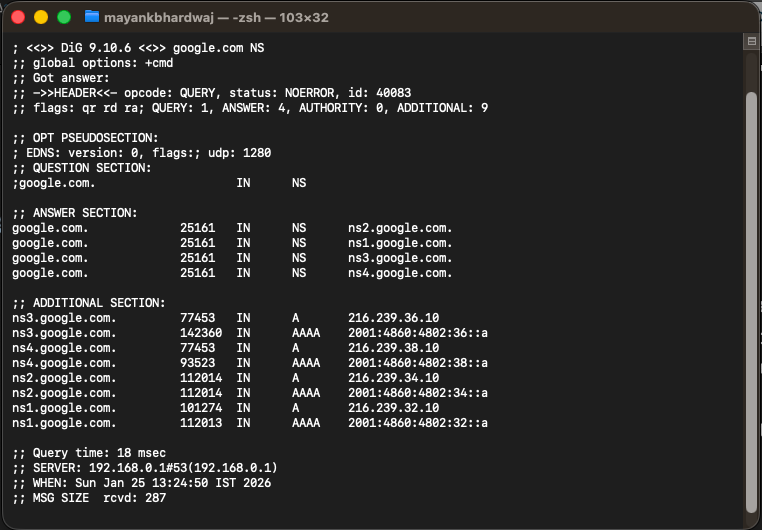Click the 'OPT PSEUDOSECTION:' heading

click(95, 138)
